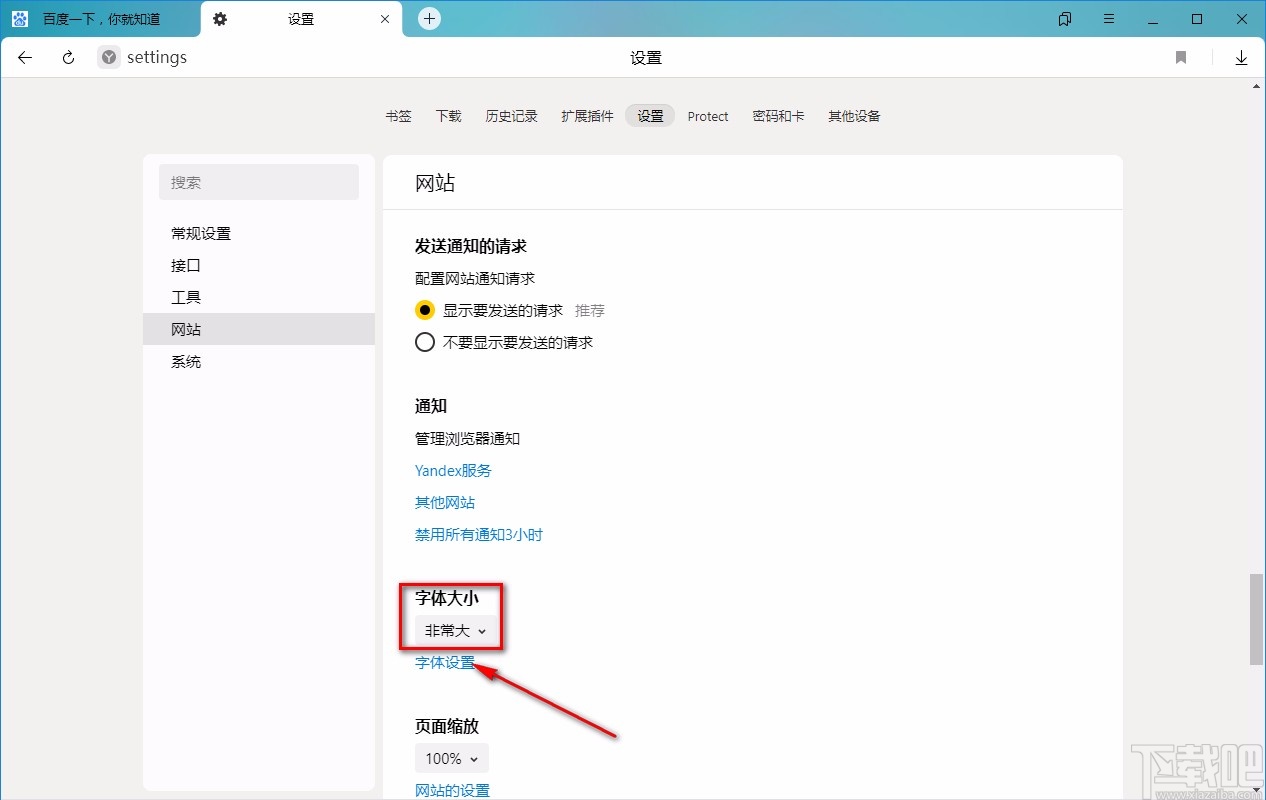Open the 字体设置 link
Image resolution: width=1266 pixels, height=800 pixels.
click(444, 662)
